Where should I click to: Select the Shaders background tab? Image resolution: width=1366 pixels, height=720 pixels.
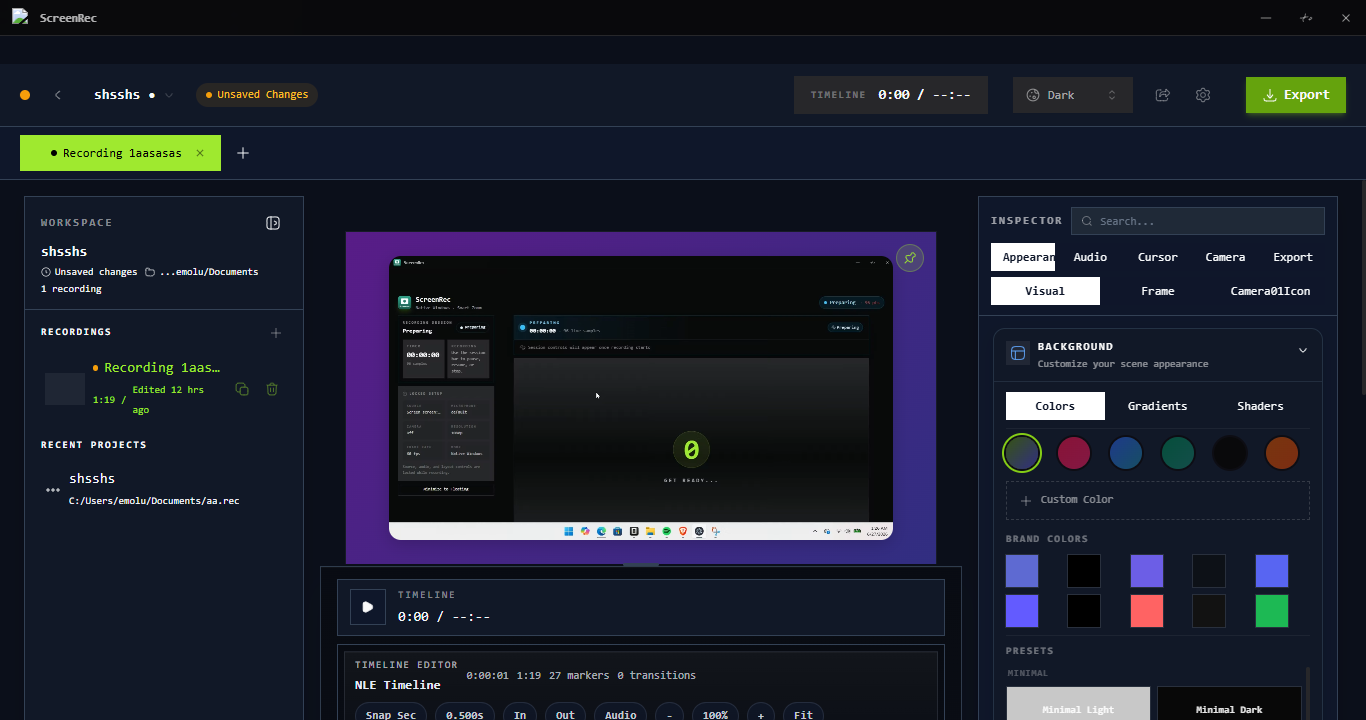coord(1260,406)
